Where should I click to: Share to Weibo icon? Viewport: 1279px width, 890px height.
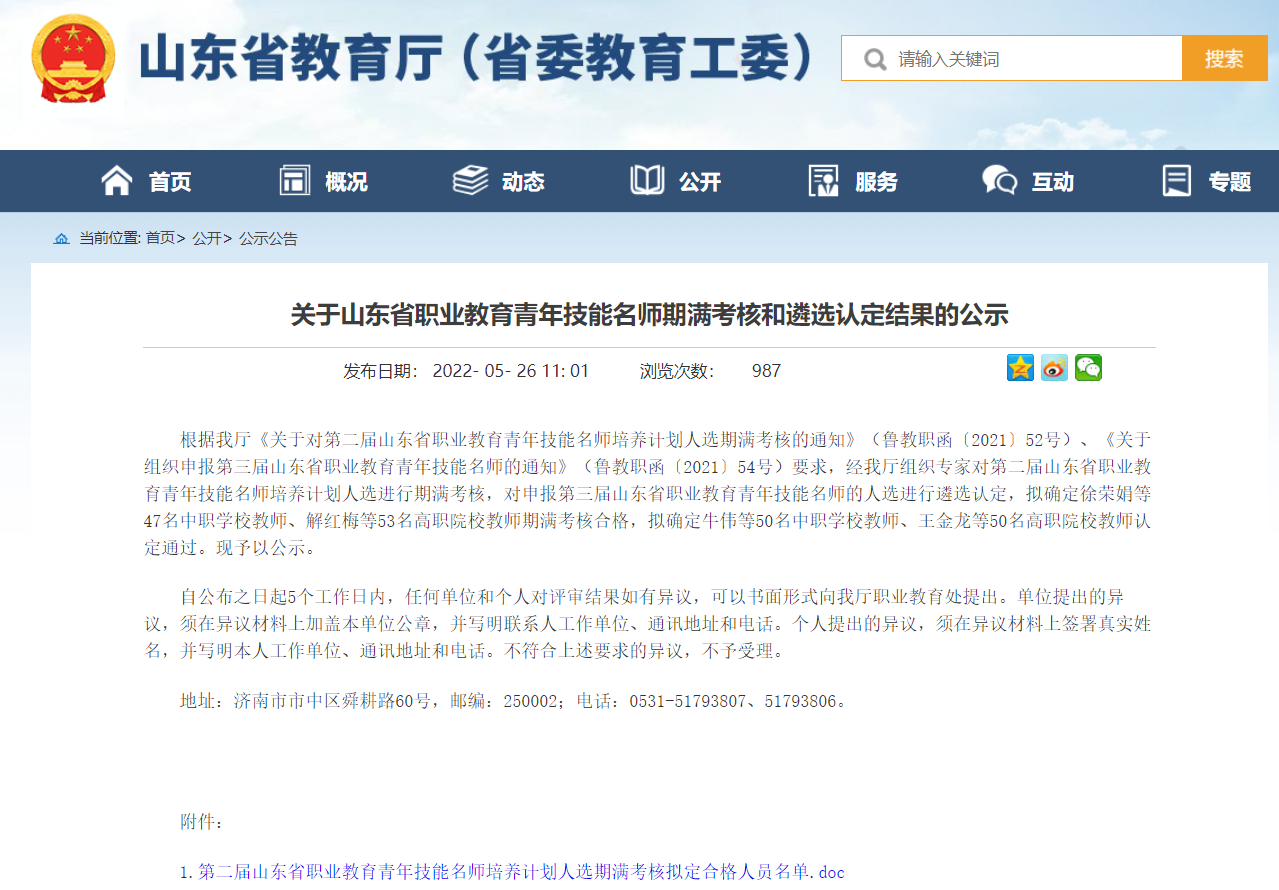click(x=1054, y=368)
